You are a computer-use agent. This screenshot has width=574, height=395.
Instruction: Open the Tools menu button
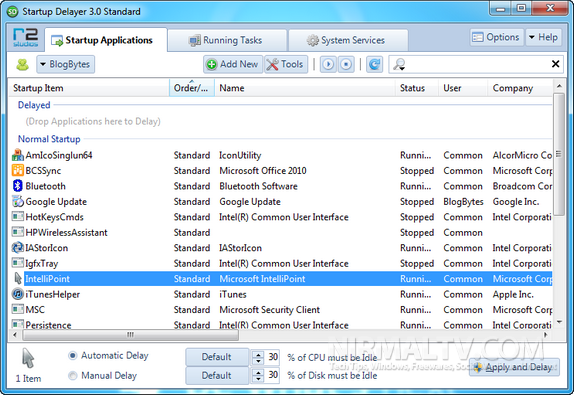(286, 64)
